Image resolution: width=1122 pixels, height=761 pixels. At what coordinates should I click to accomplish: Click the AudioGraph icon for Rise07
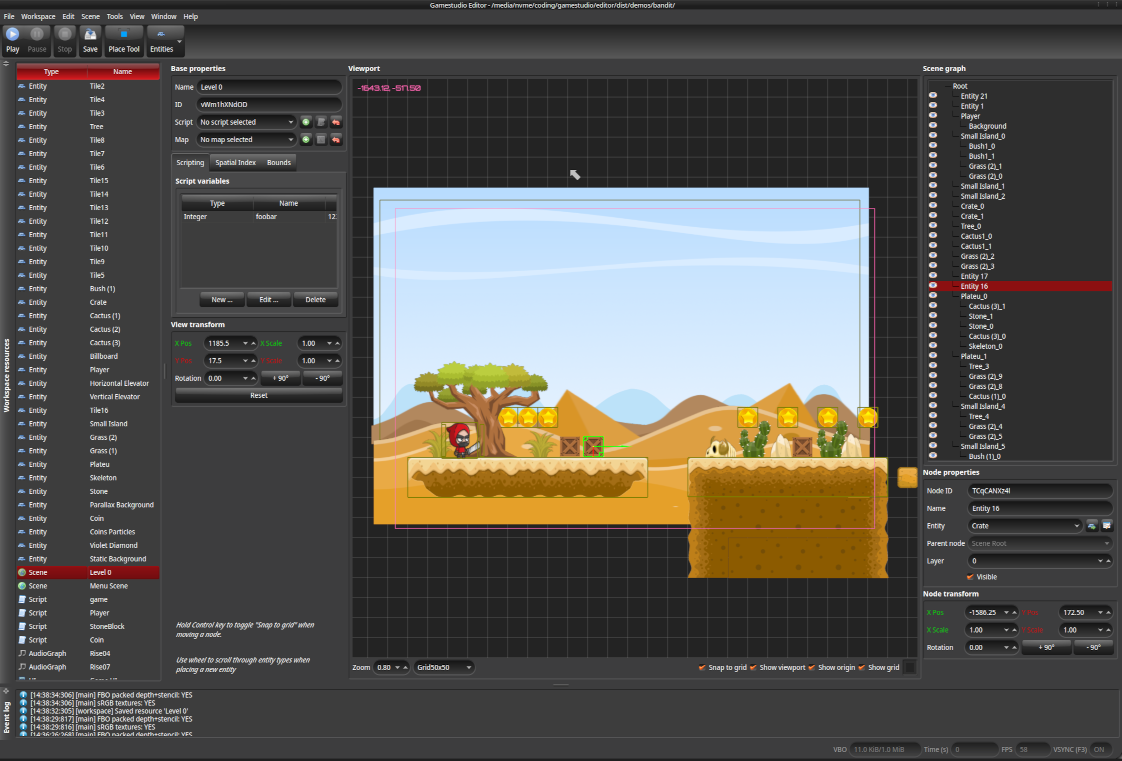pos(22,667)
